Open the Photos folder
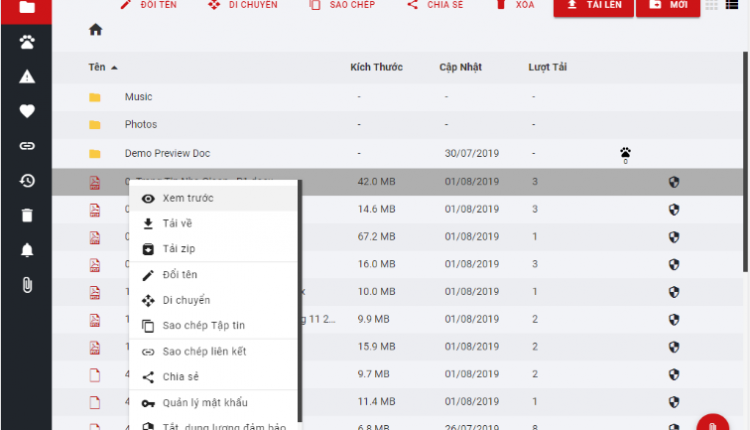The image size is (750, 430). click(x=141, y=124)
